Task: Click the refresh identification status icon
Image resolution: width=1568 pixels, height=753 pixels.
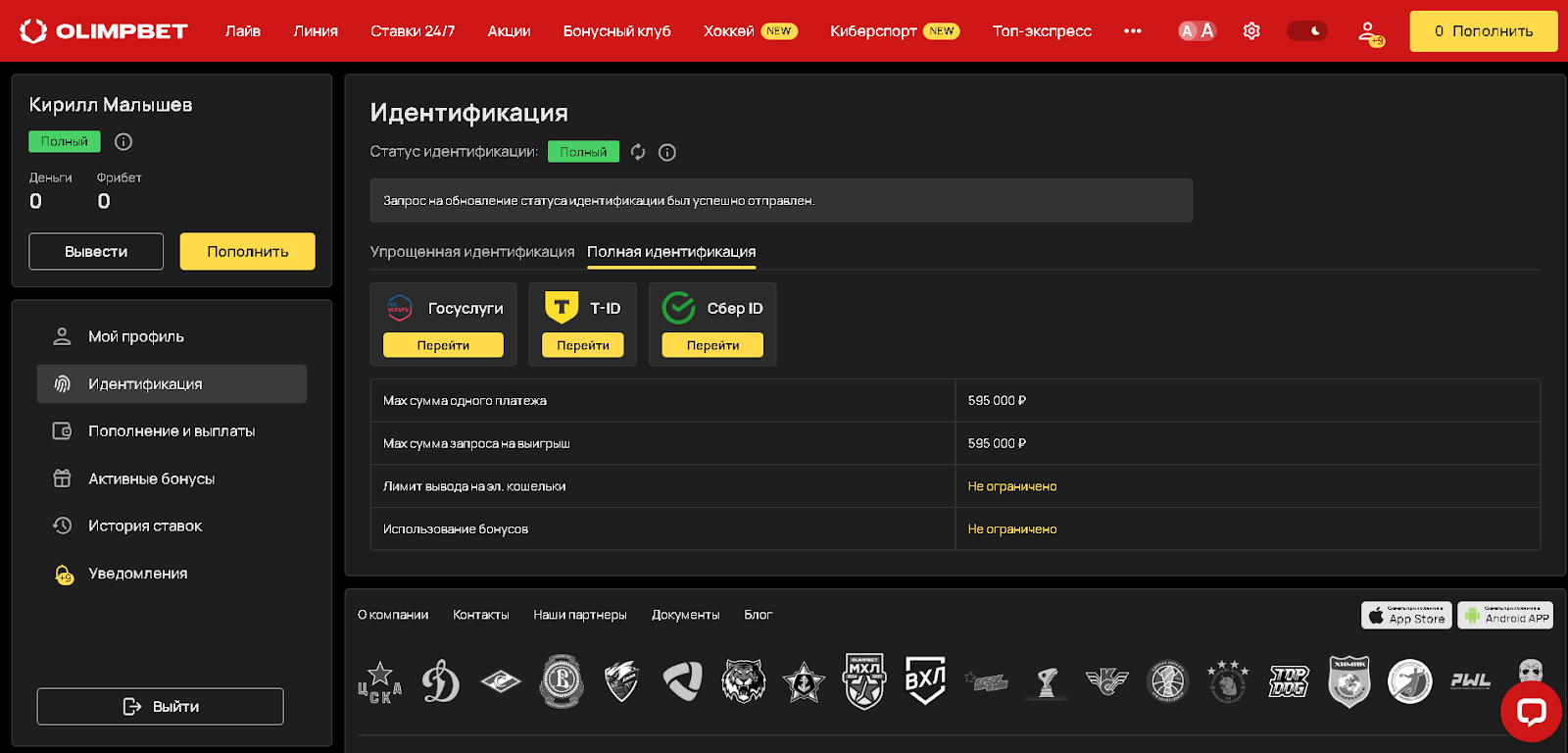Action: 638,152
